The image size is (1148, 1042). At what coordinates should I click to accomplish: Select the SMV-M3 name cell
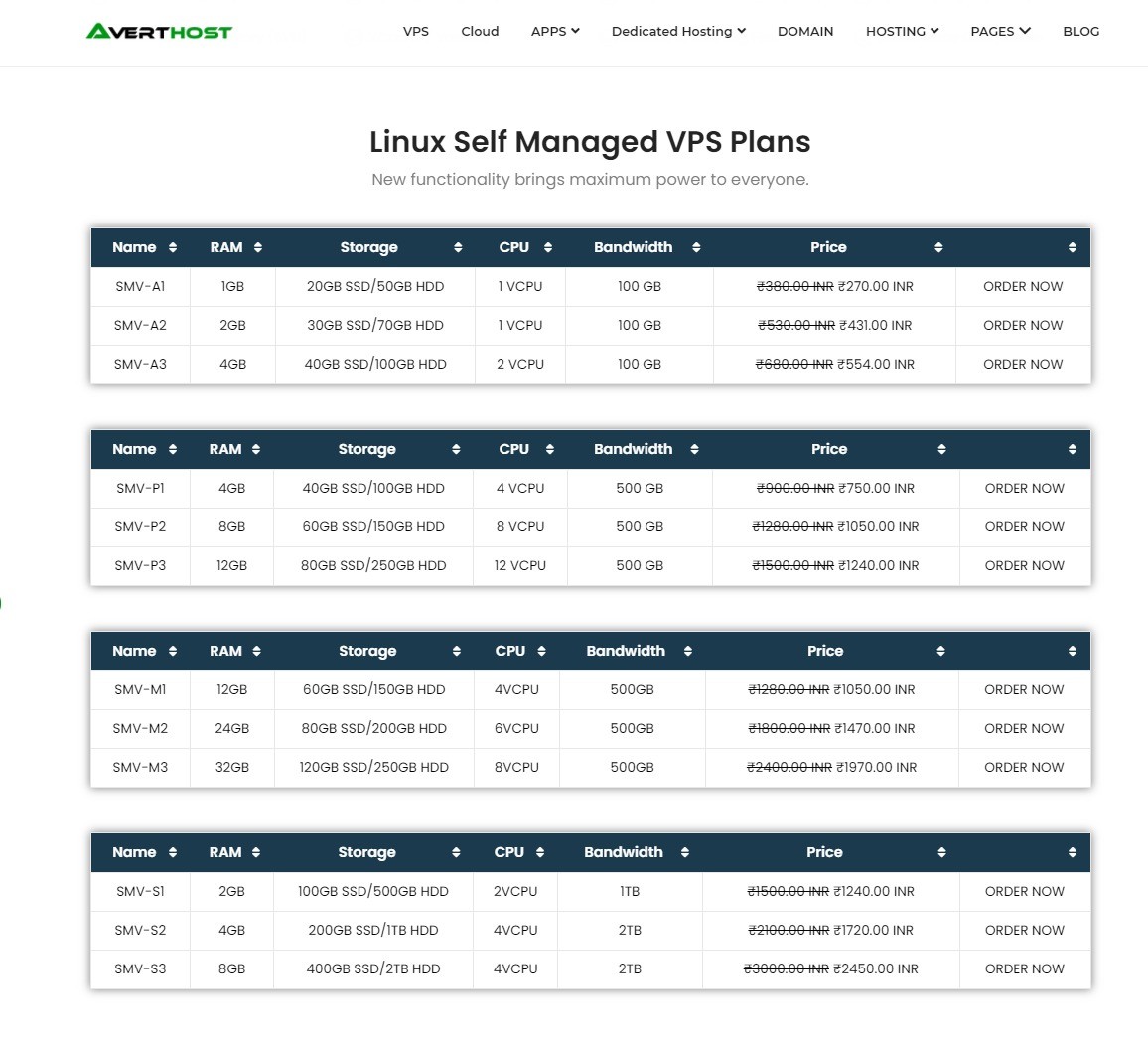click(x=140, y=768)
